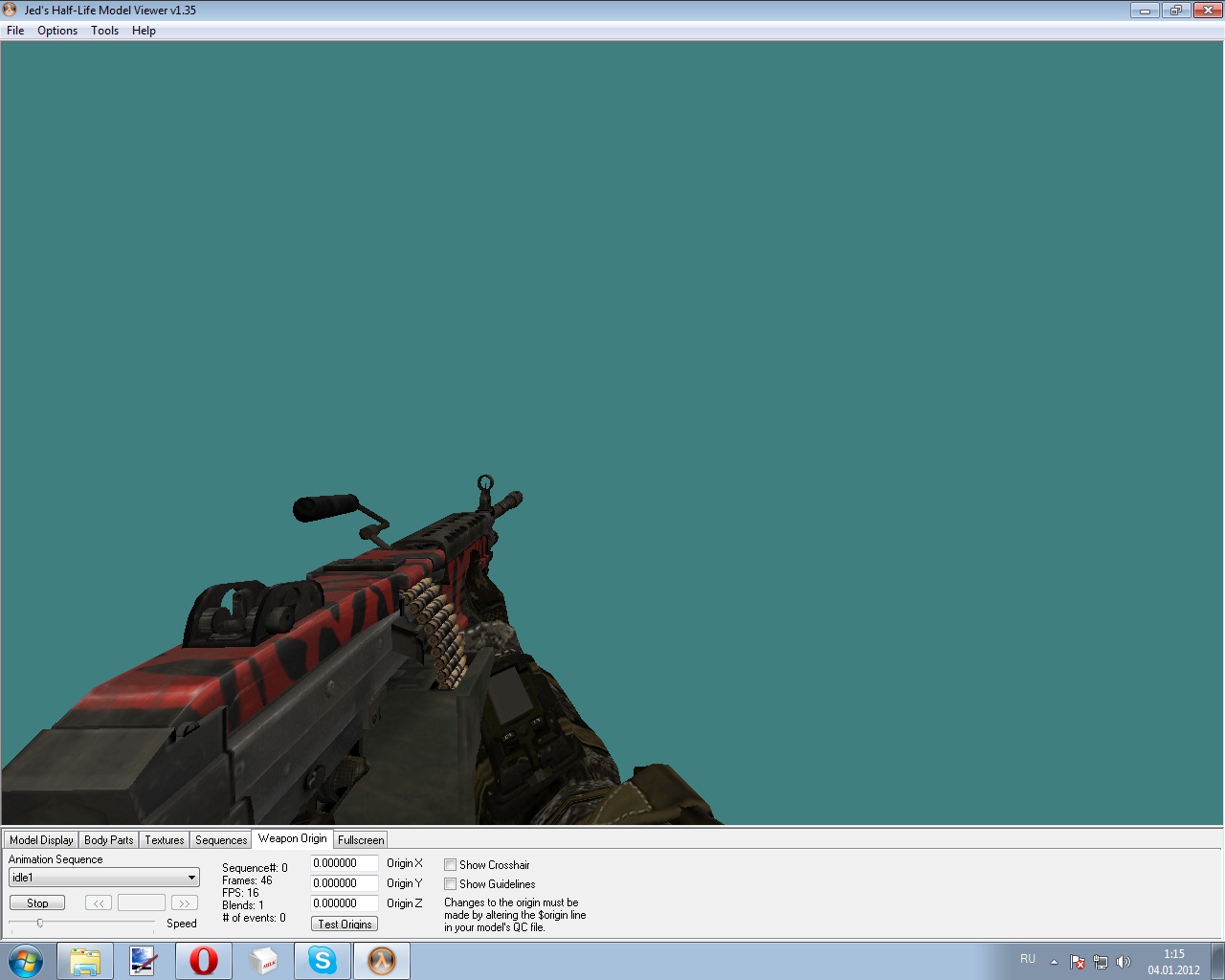Switch to the Textures tab
Viewport: 1225px width, 980px height.
[164, 840]
